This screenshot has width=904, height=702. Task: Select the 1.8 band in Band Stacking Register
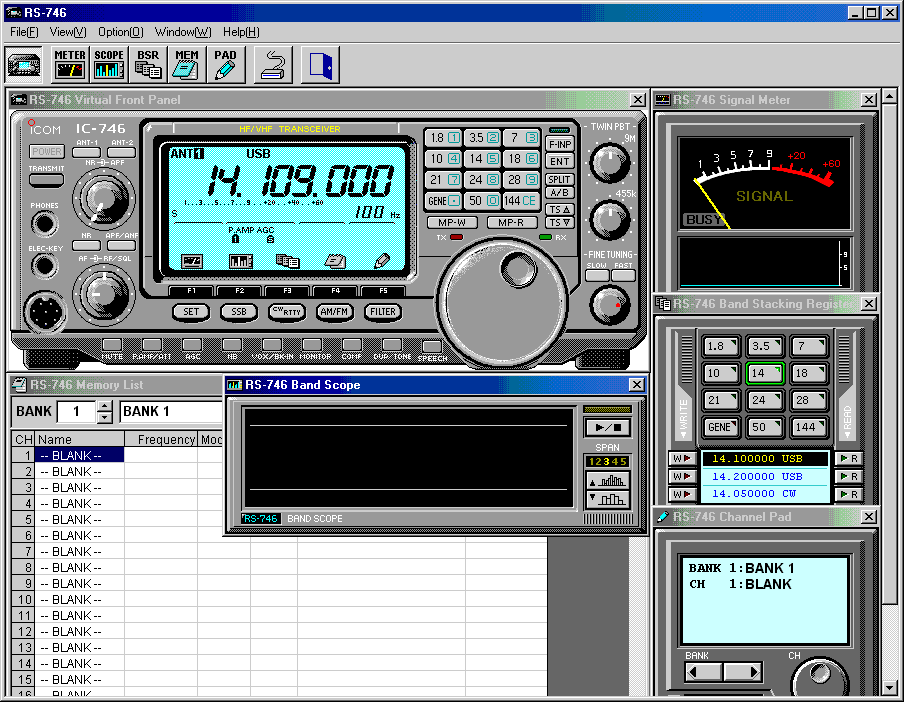click(x=720, y=346)
